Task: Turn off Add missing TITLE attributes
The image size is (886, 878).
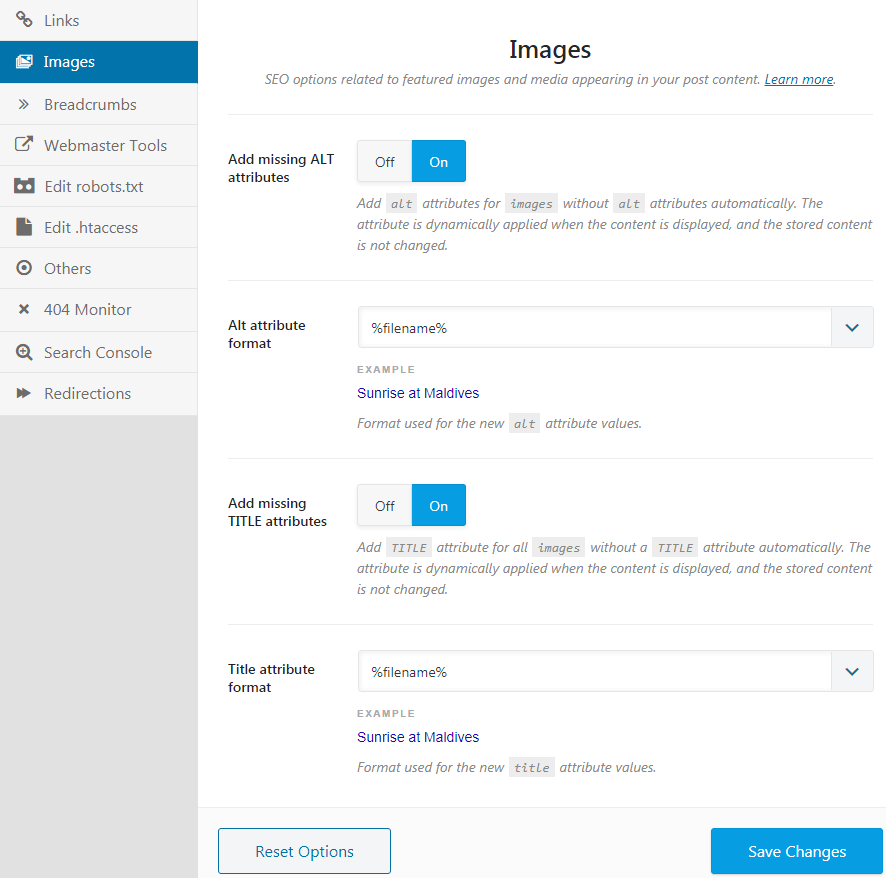Action: (385, 505)
